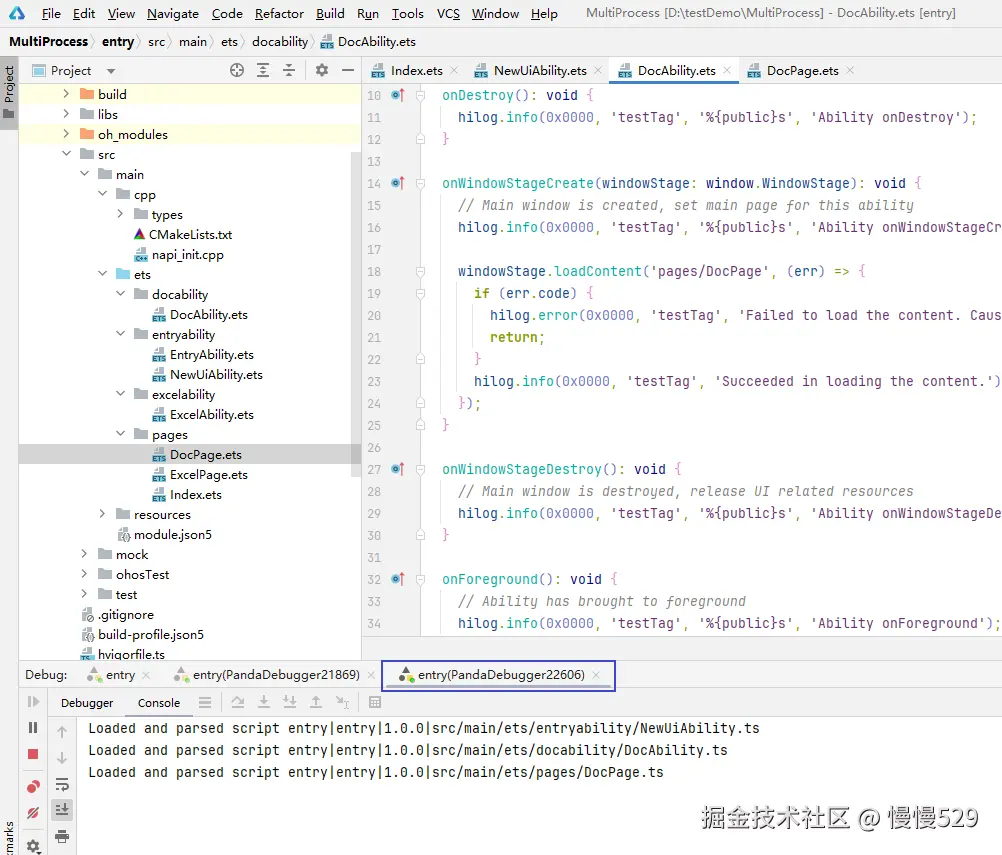
Task: Collapse the src folder
Action: 66,154
